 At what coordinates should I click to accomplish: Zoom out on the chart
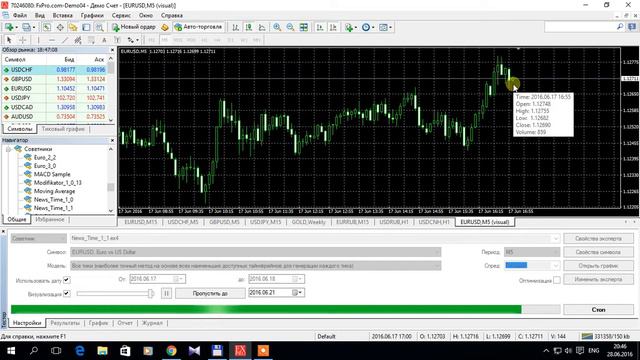coord(290,27)
